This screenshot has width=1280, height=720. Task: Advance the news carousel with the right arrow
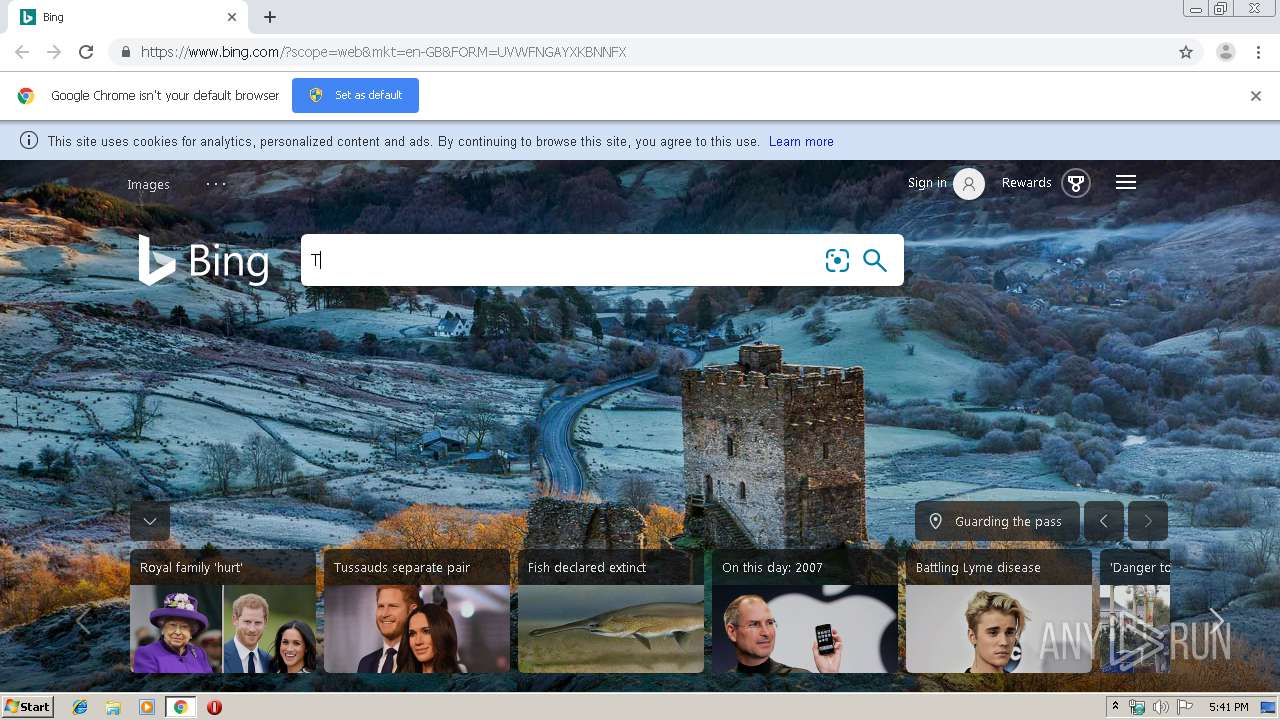(1216, 620)
